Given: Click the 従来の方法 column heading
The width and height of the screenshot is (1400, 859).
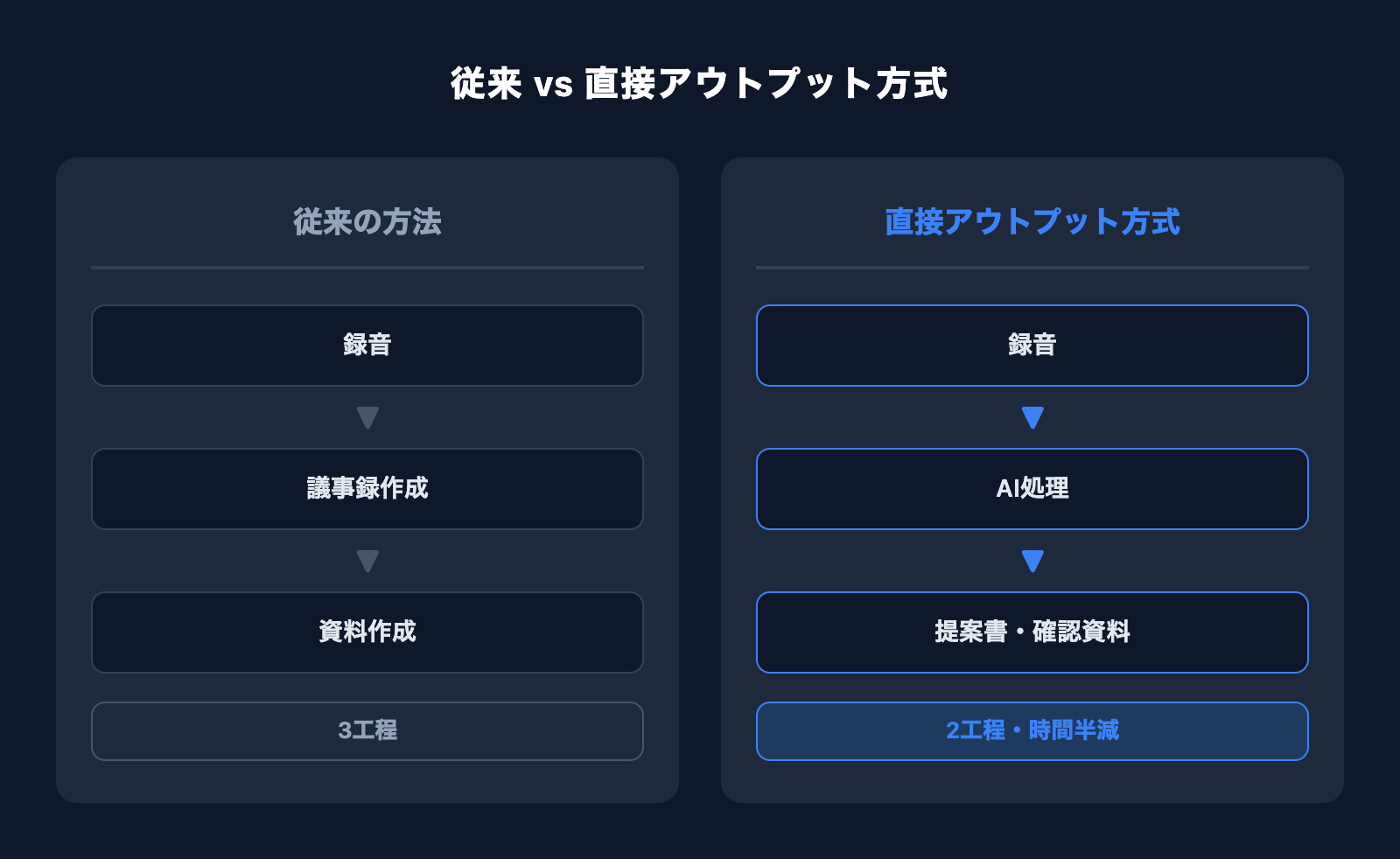Looking at the screenshot, I should coord(367,222).
